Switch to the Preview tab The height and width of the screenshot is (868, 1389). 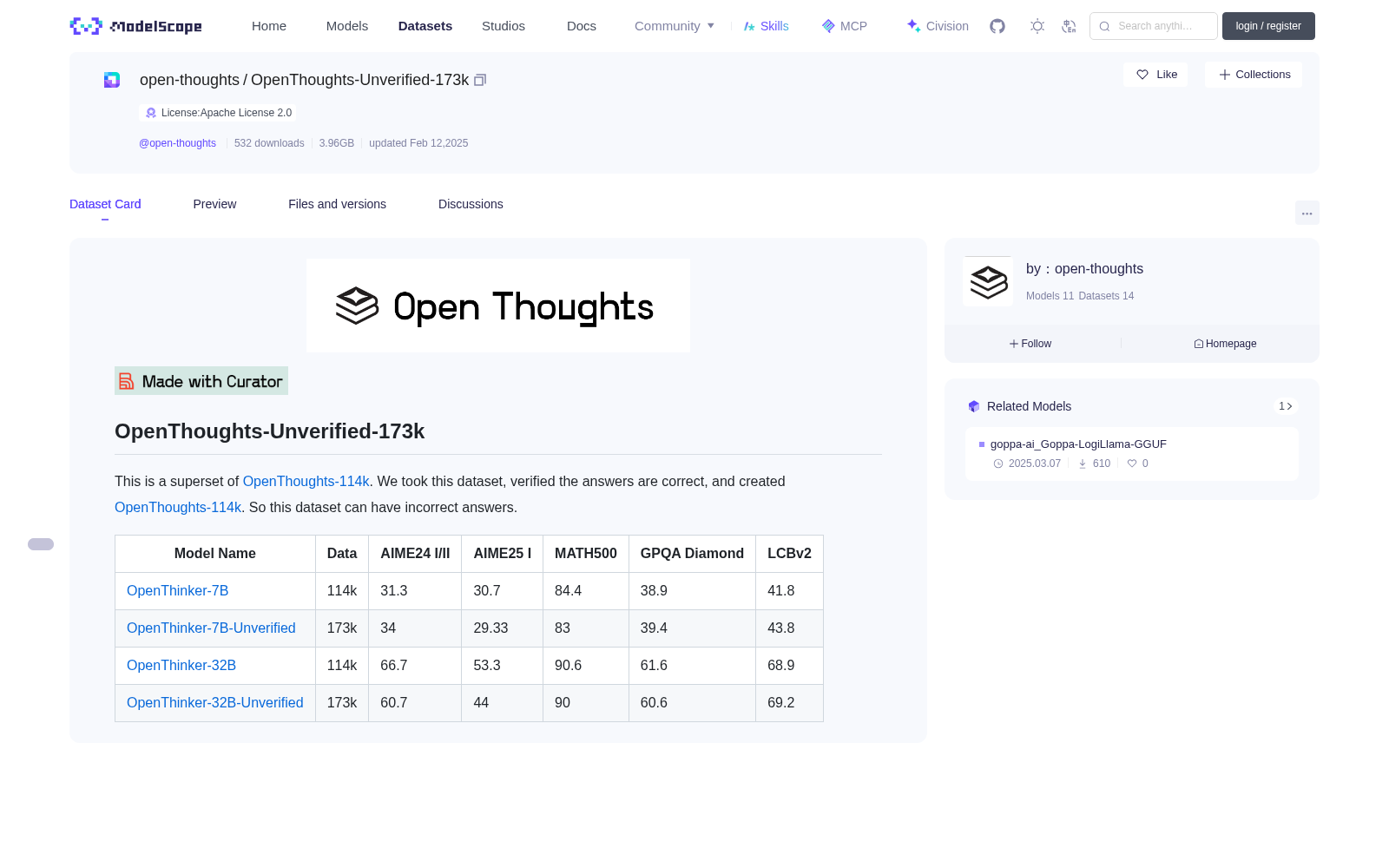pos(214,204)
